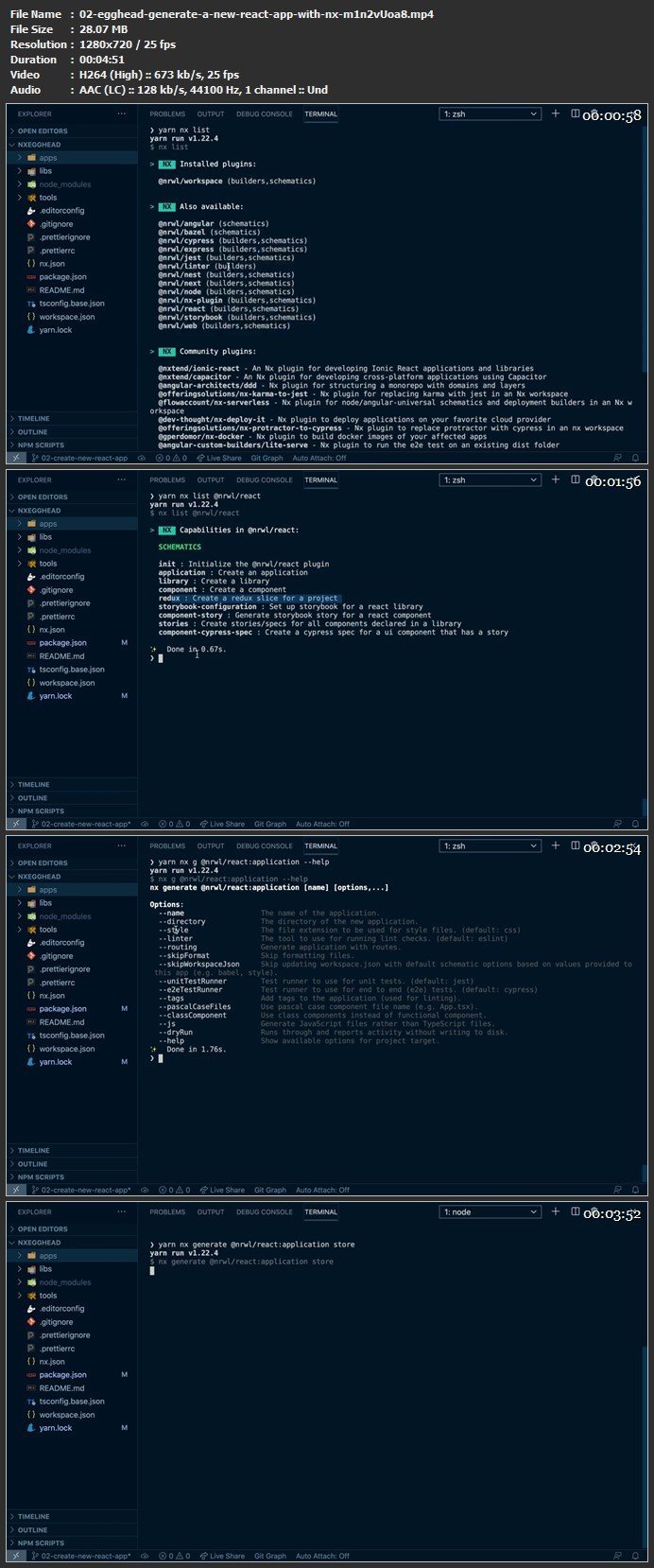The image size is (654, 1568).
Task: Click the README.md icon in the 00:00:58 frame
Action: (31, 290)
